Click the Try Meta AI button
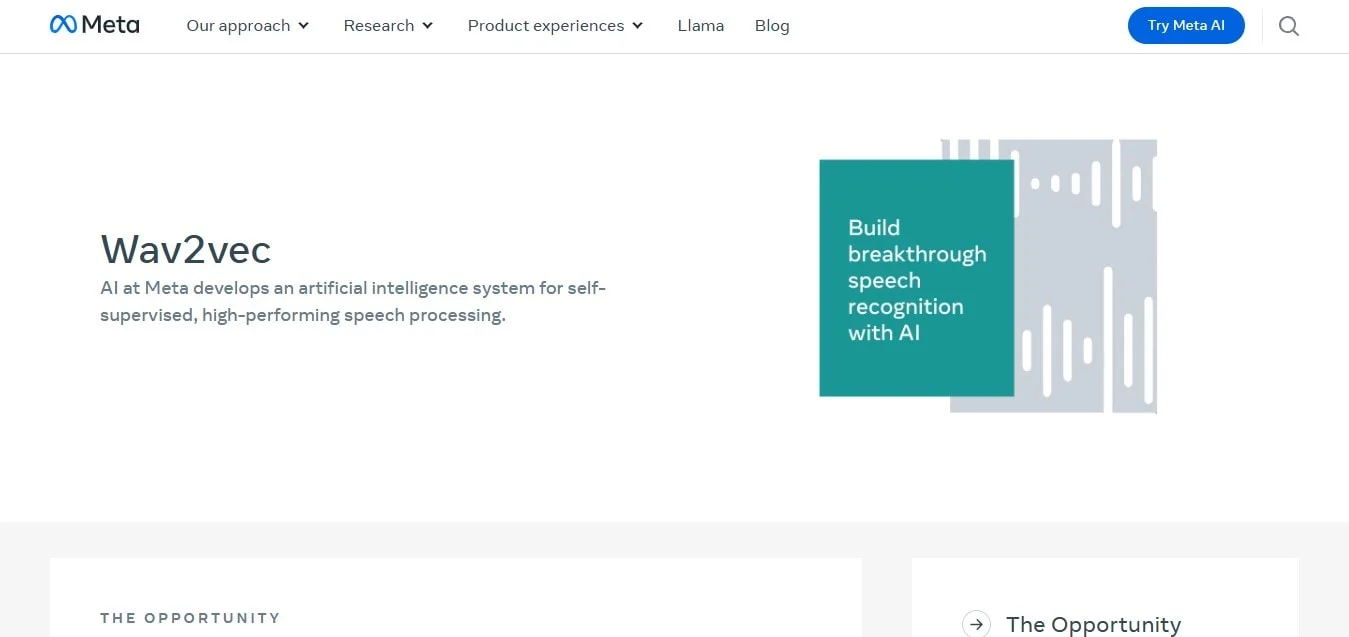 point(1186,26)
